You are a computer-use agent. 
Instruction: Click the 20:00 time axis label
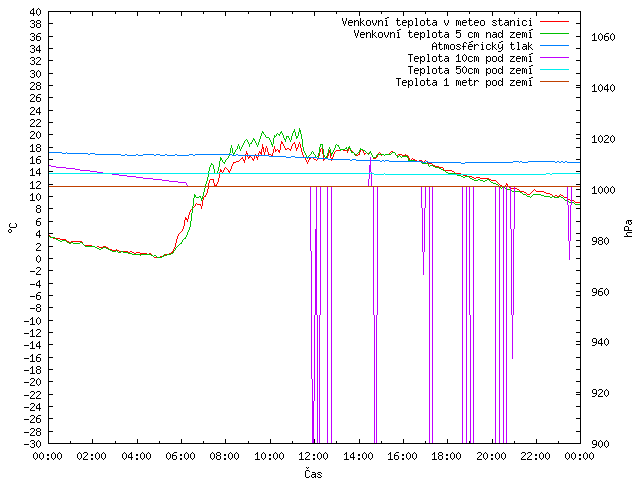click(x=491, y=456)
